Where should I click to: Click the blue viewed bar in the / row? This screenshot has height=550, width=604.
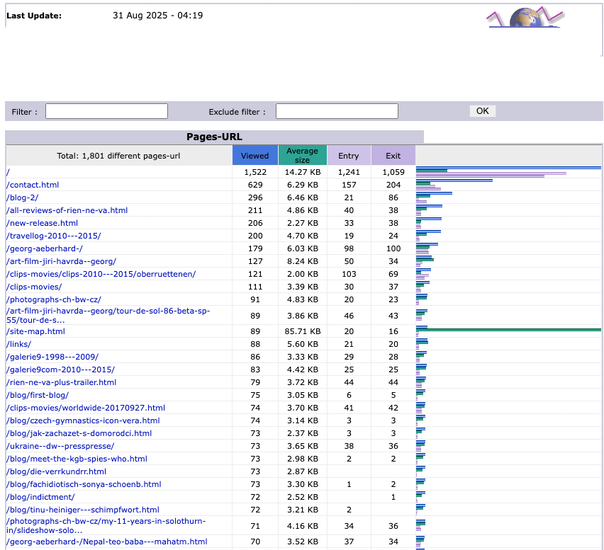click(x=508, y=168)
